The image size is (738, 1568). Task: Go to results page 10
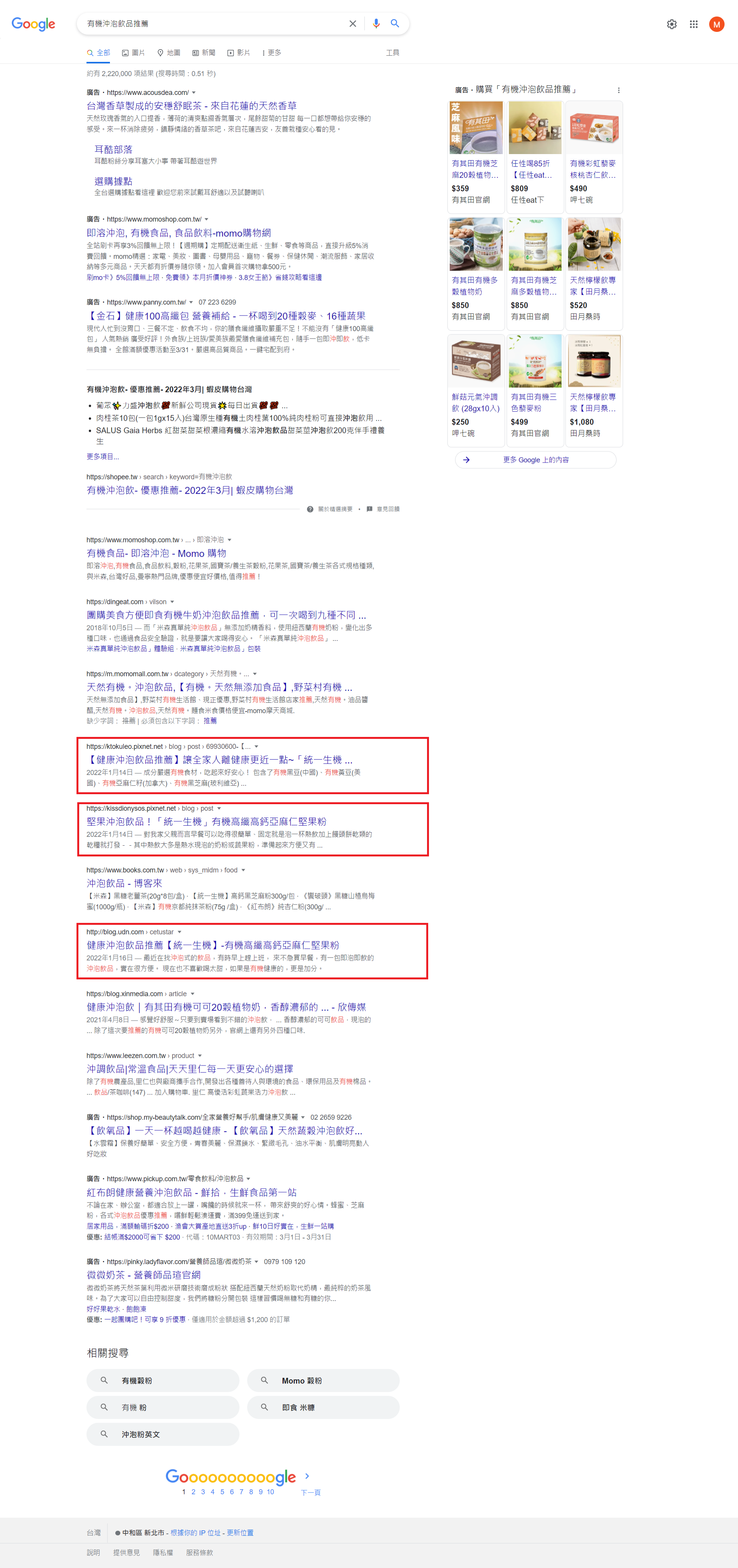(x=270, y=1492)
